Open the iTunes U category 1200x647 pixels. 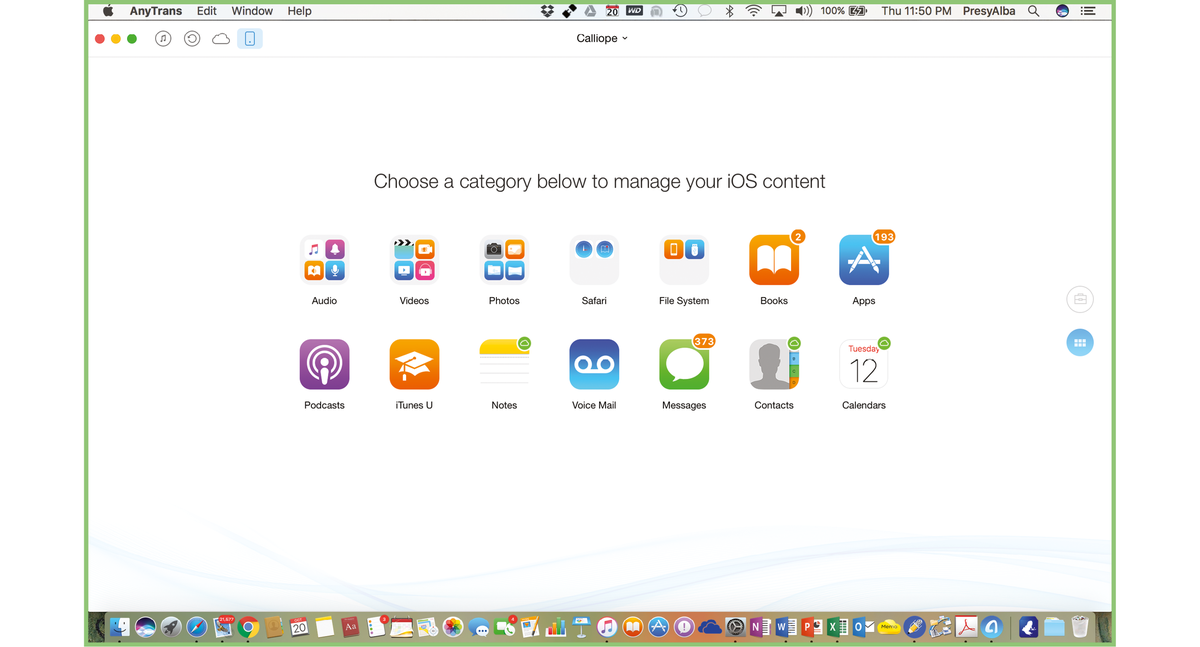(x=414, y=364)
